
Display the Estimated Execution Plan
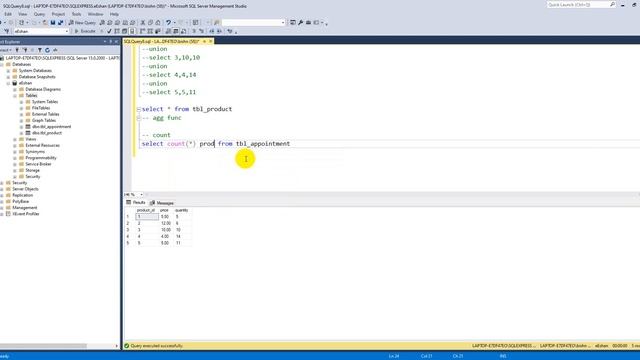(117, 31)
